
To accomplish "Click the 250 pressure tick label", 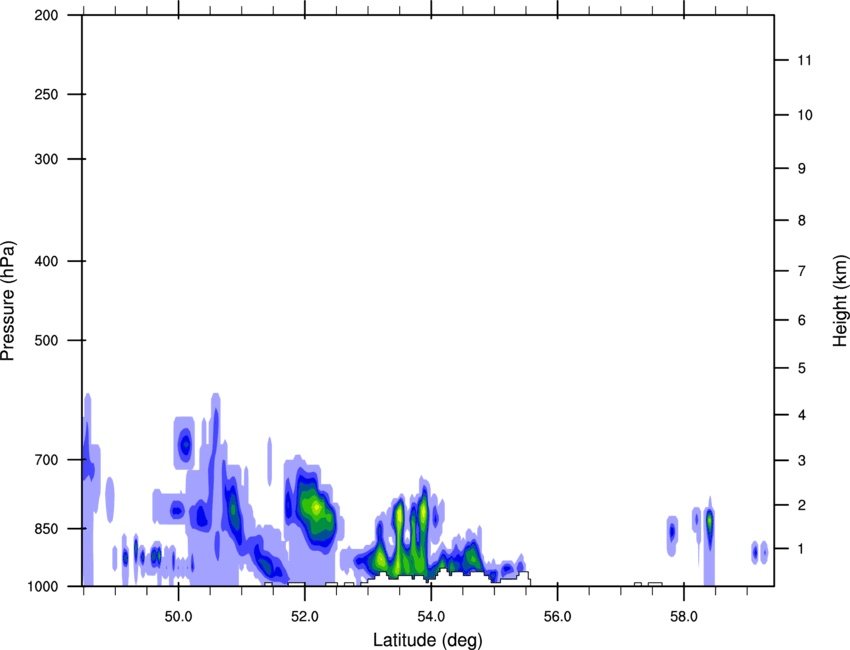I will pyautogui.click(x=46, y=94).
